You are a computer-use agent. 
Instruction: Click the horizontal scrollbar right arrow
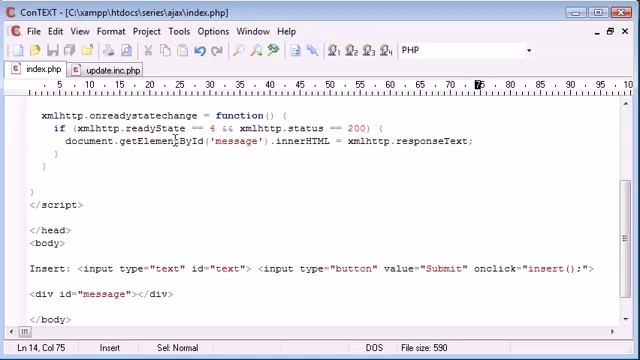coord(612,332)
